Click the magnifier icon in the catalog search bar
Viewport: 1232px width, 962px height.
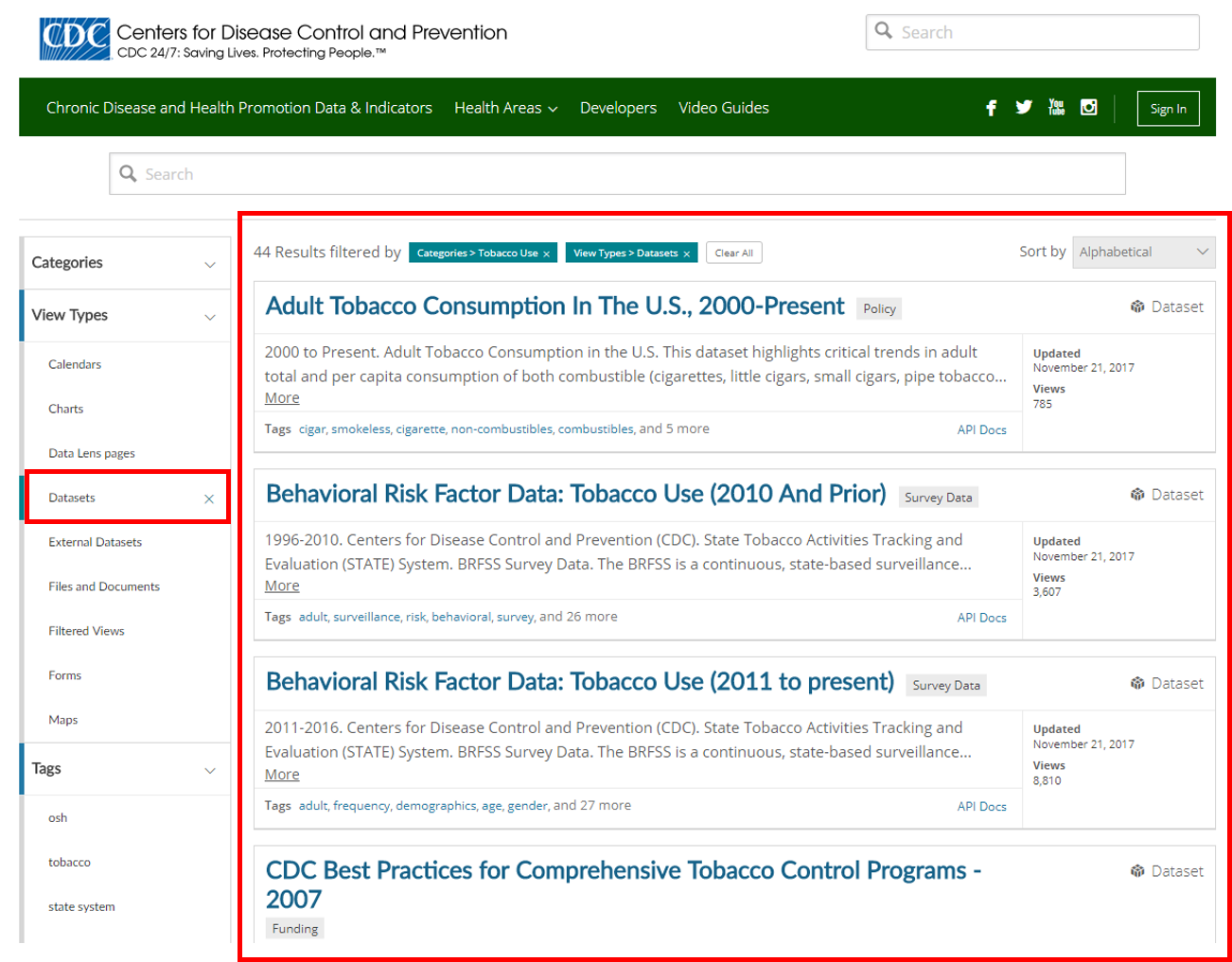[129, 174]
